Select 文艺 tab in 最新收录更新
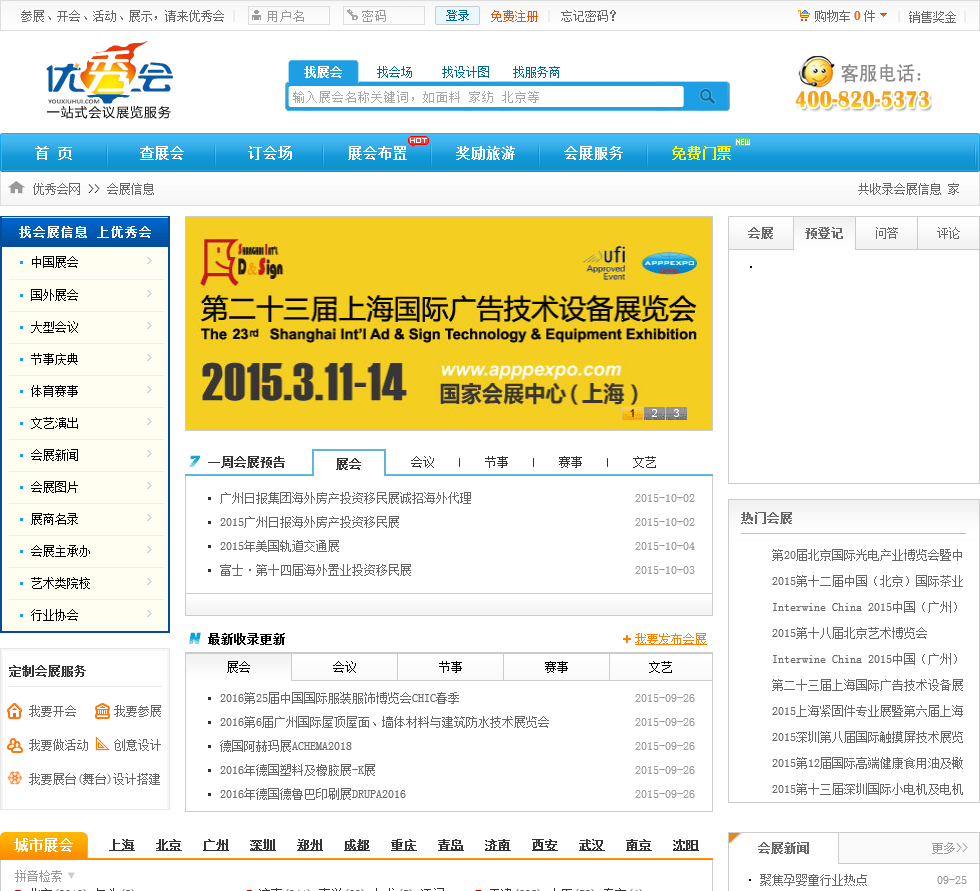This screenshot has height=891, width=980. [661, 667]
